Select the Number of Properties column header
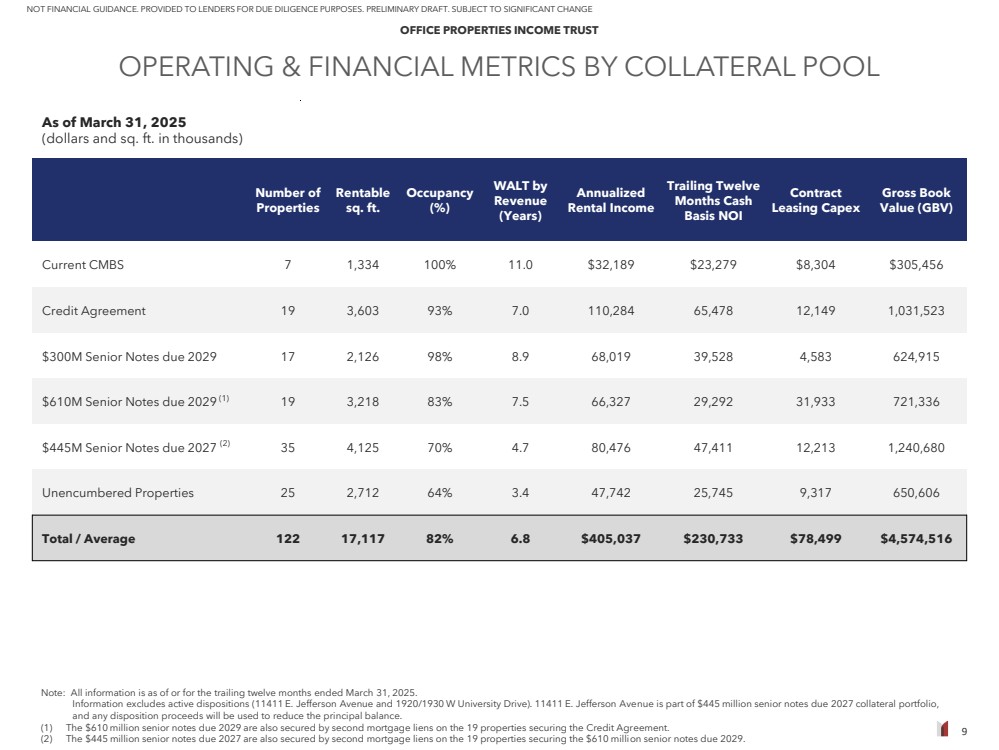Image resolution: width=999 pixels, height=750 pixels. pyautogui.click(x=288, y=200)
